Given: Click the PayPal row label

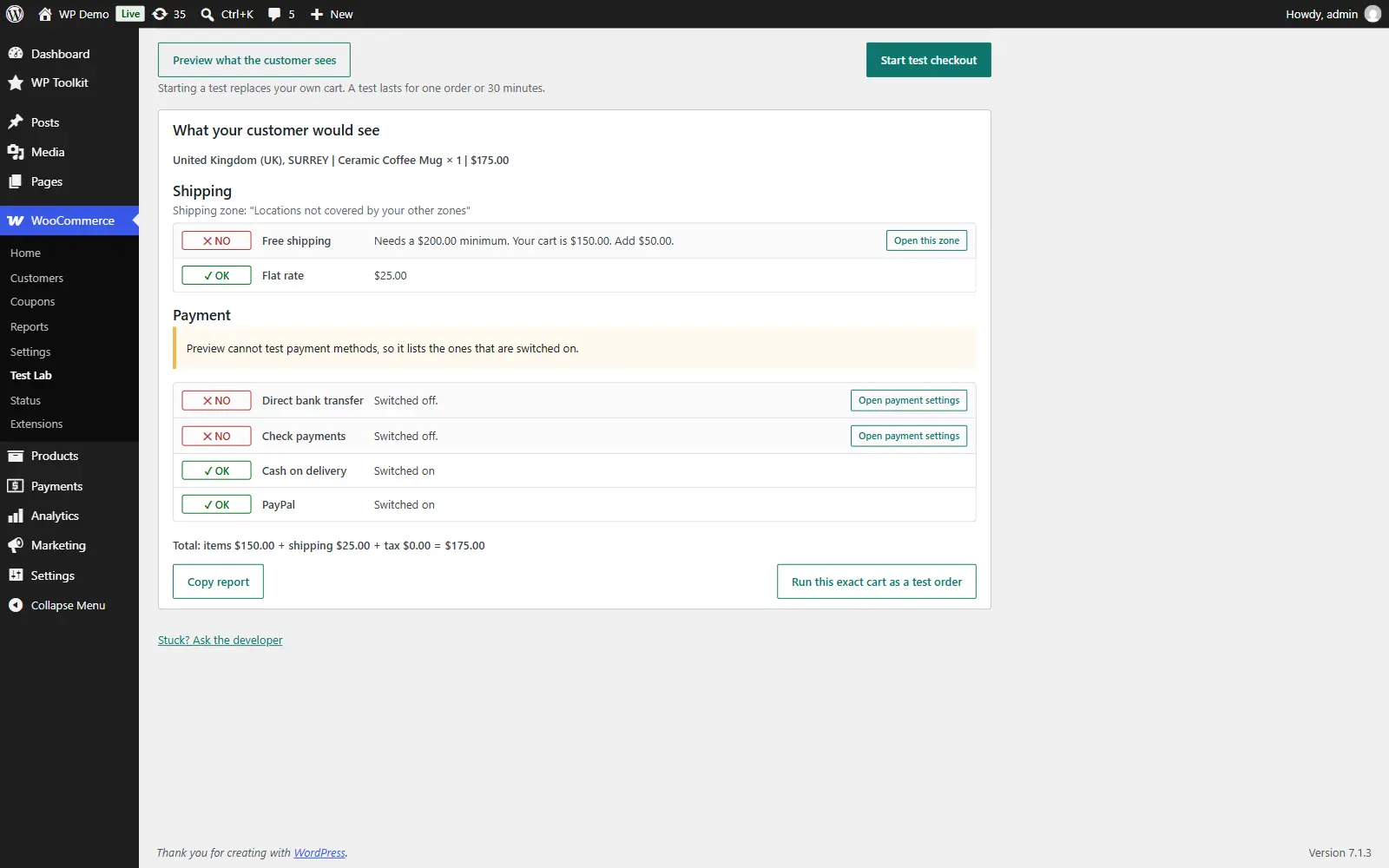Looking at the screenshot, I should click(279, 505).
